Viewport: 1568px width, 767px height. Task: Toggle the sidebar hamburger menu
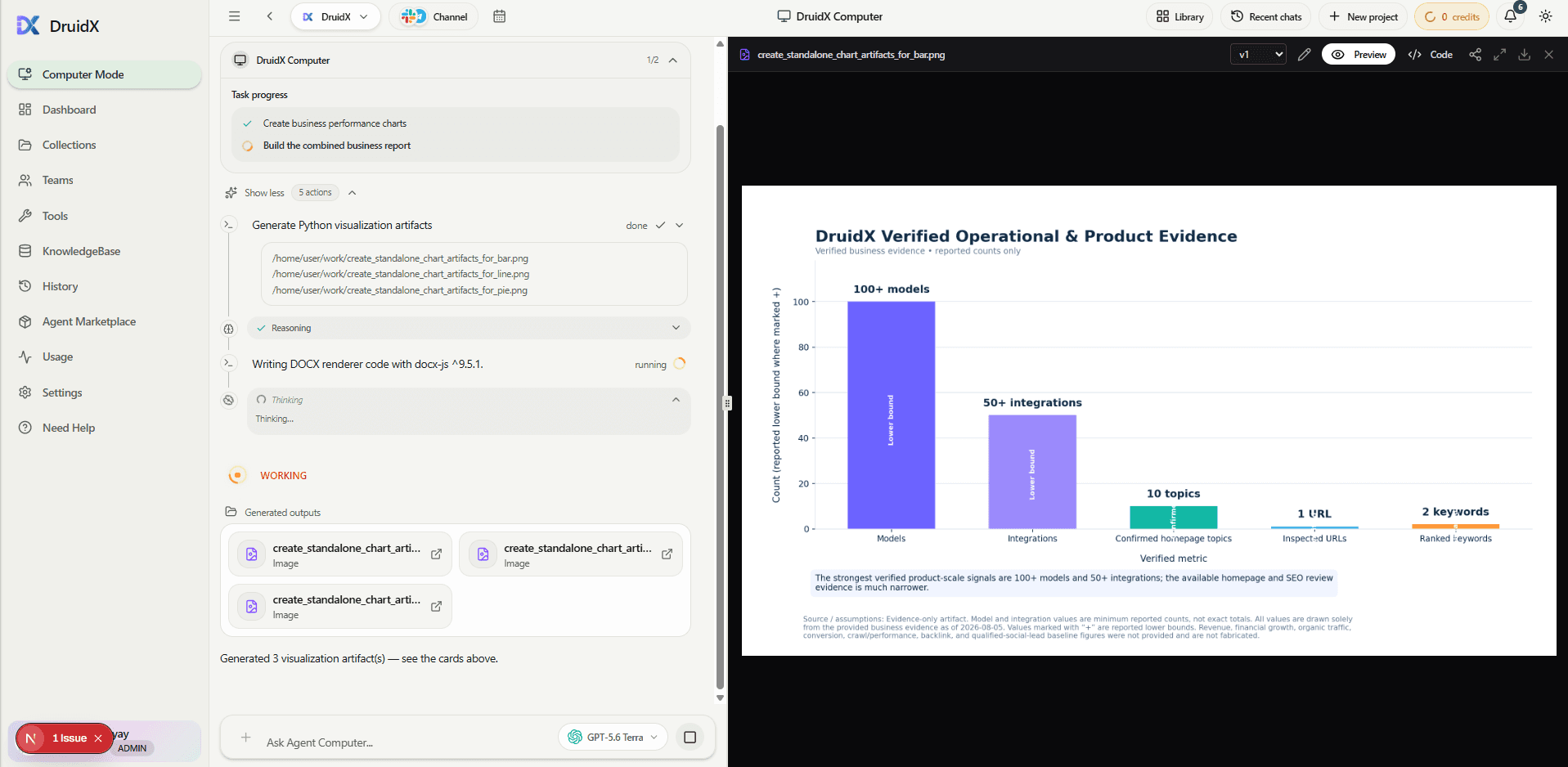(x=234, y=16)
